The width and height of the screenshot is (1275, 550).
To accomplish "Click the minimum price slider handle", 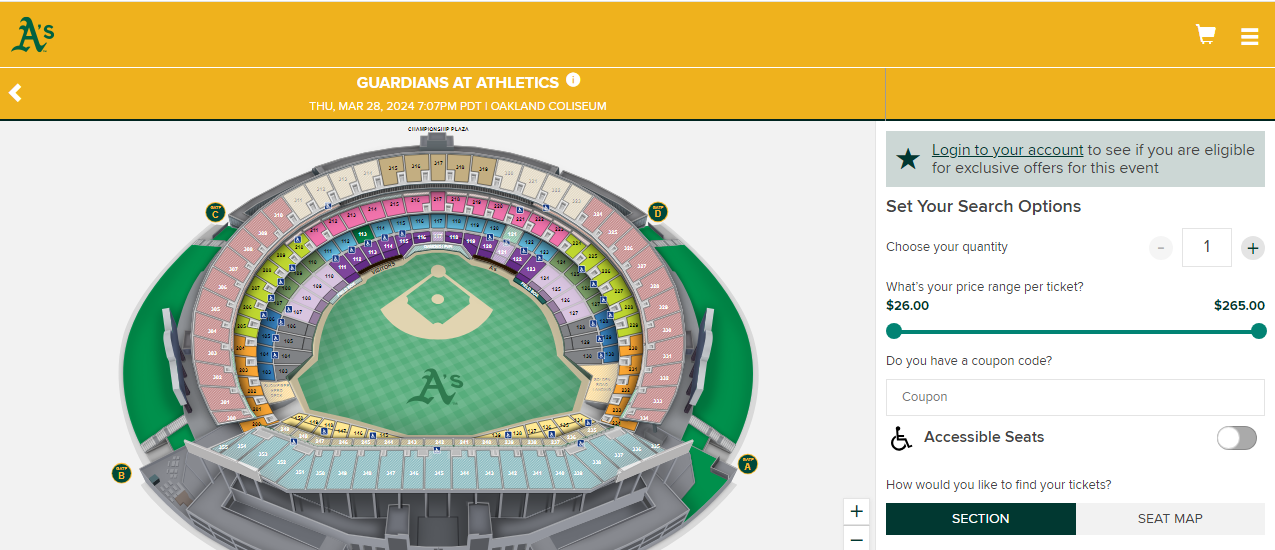I will click(894, 331).
